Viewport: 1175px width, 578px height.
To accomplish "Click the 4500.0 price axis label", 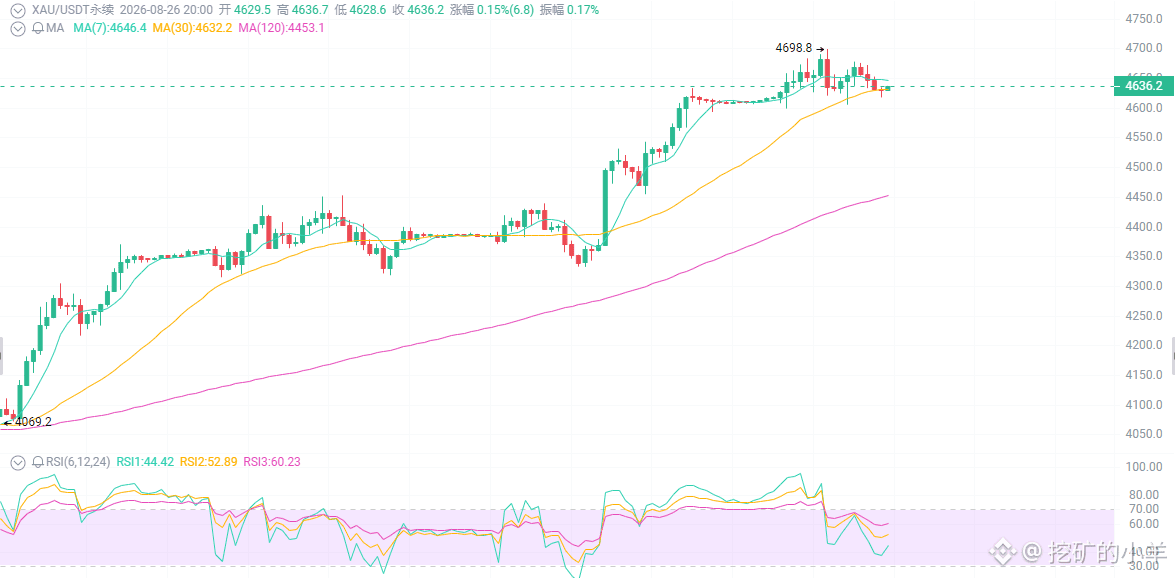I will (x=1143, y=166).
